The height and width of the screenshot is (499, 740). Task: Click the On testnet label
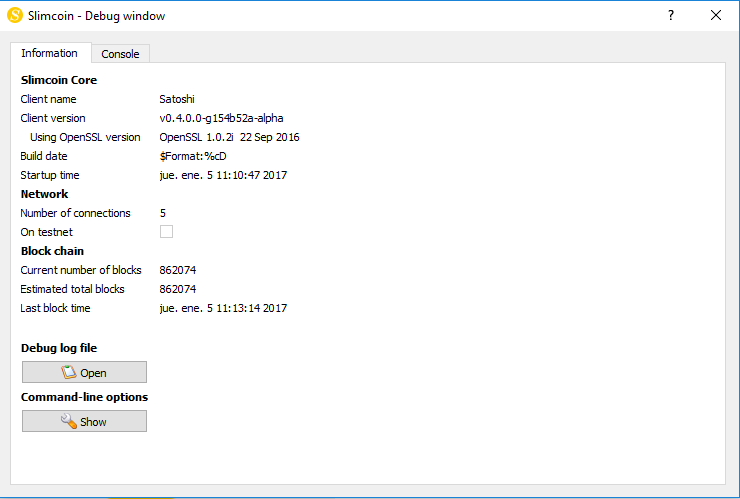click(47, 232)
